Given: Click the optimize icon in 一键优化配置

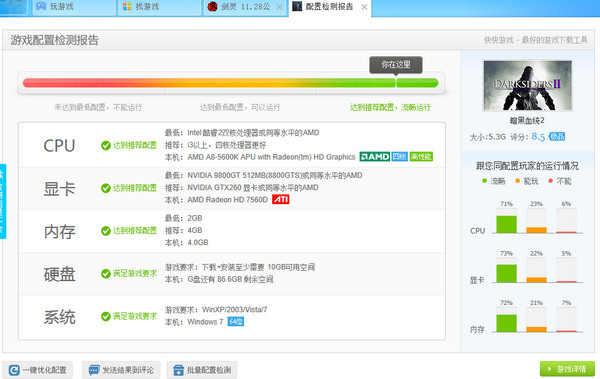Looking at the screenshot, I should (x=14, y=370).
